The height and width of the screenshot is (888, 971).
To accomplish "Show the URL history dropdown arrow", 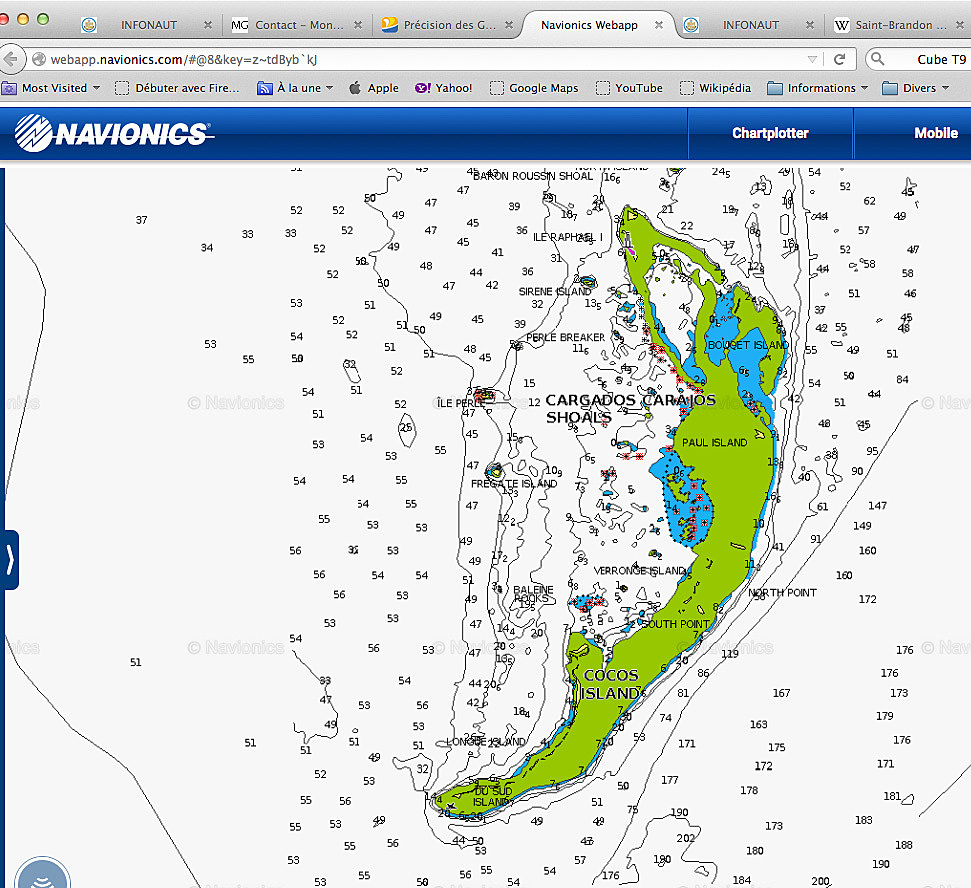I will click(812, 60).
